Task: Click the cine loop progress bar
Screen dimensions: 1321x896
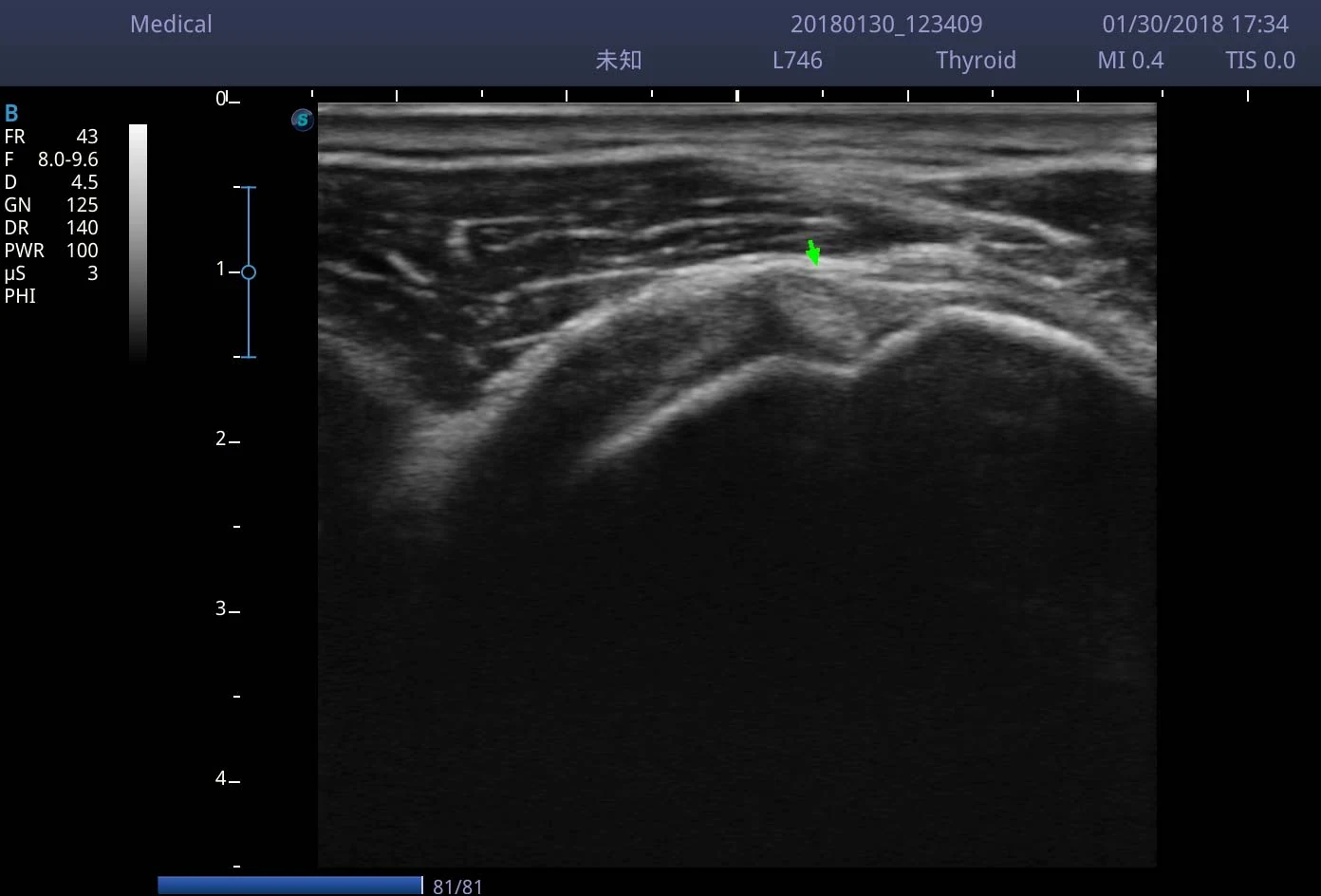Action: click(289, 886)
